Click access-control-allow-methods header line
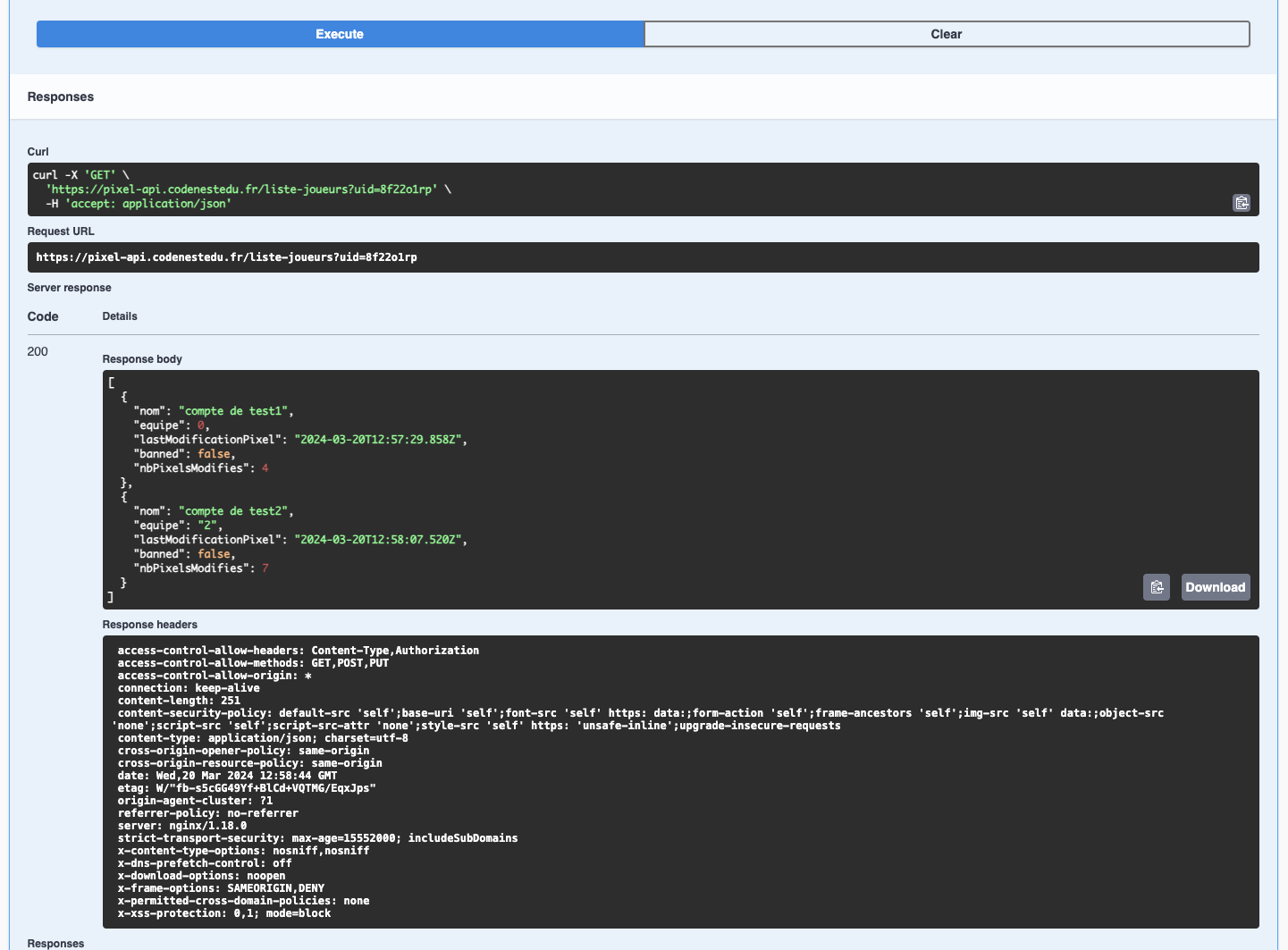This screenshot has width=1288, height=950. point(253,663)
